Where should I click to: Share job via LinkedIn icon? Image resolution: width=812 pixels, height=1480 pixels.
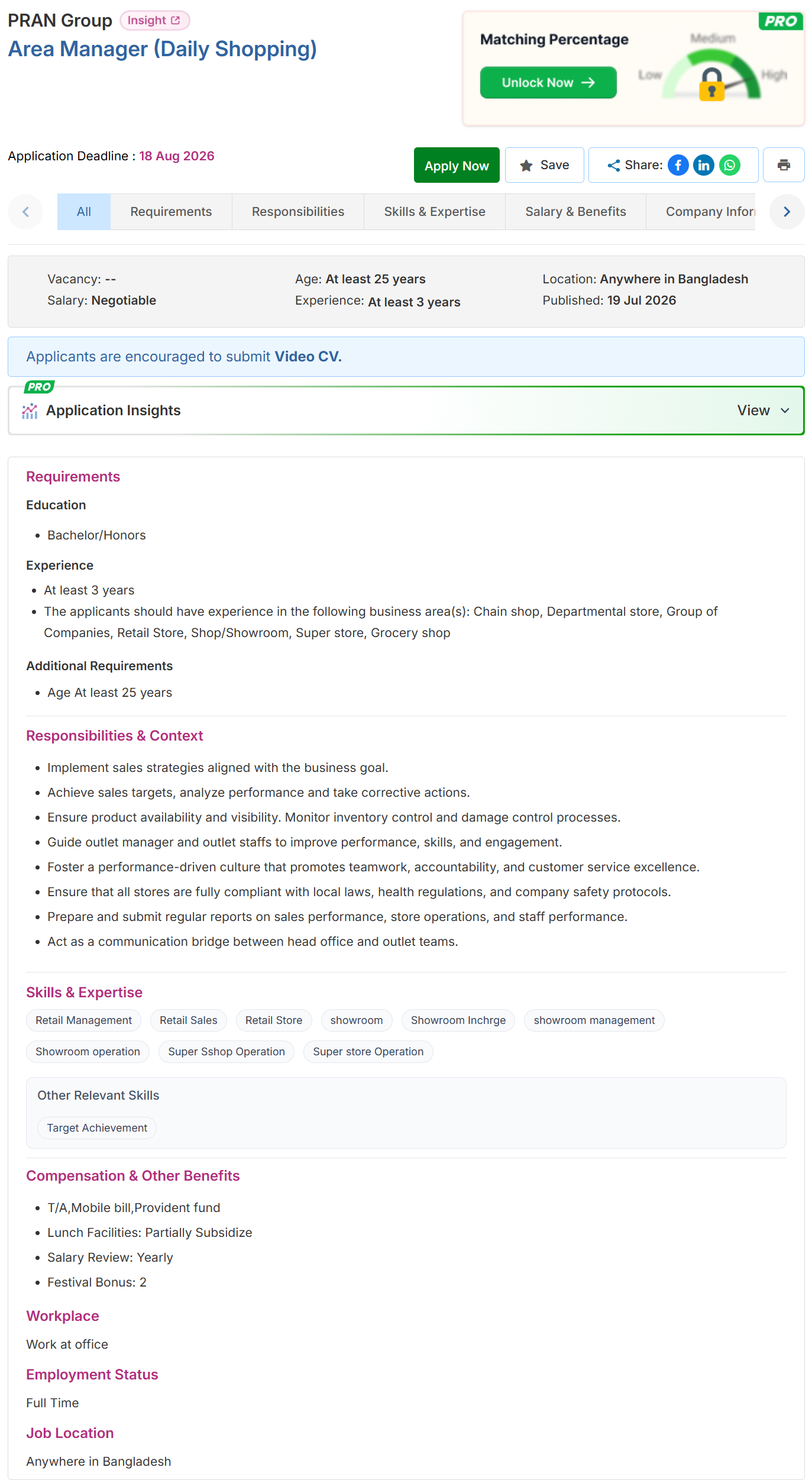pyautogui.click(x=704, y=165)
